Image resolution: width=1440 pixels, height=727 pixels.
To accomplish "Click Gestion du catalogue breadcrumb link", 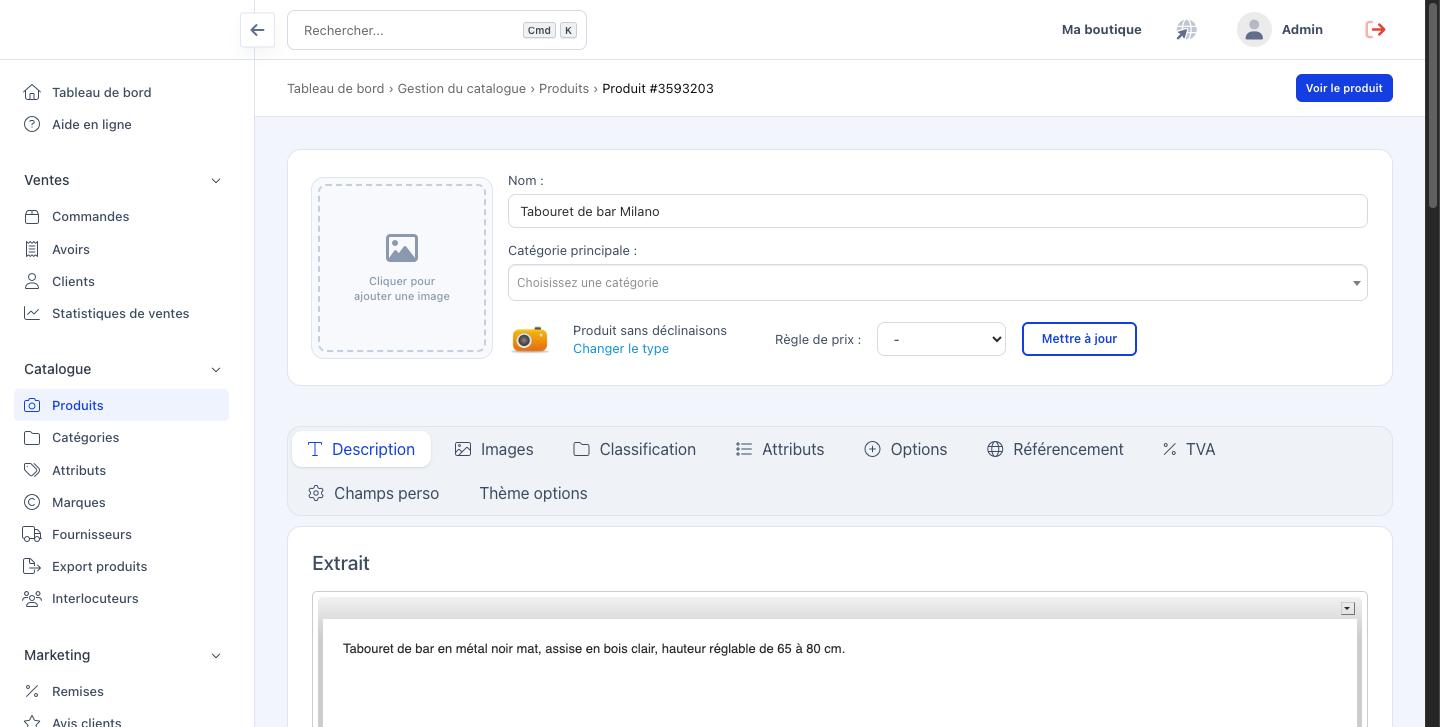I will click(x=461, y=88).
